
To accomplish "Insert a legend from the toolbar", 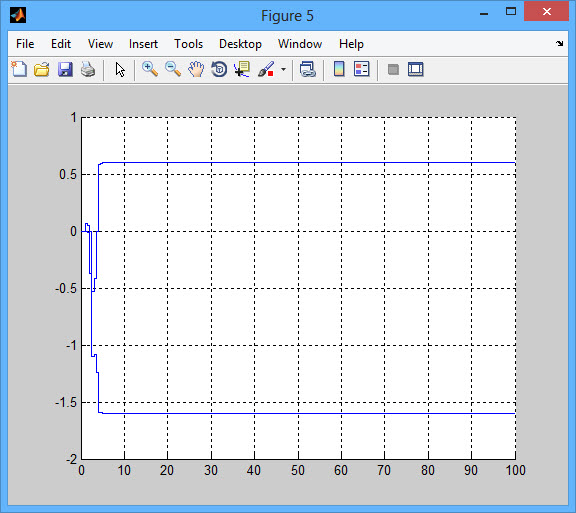I will 361,69.
